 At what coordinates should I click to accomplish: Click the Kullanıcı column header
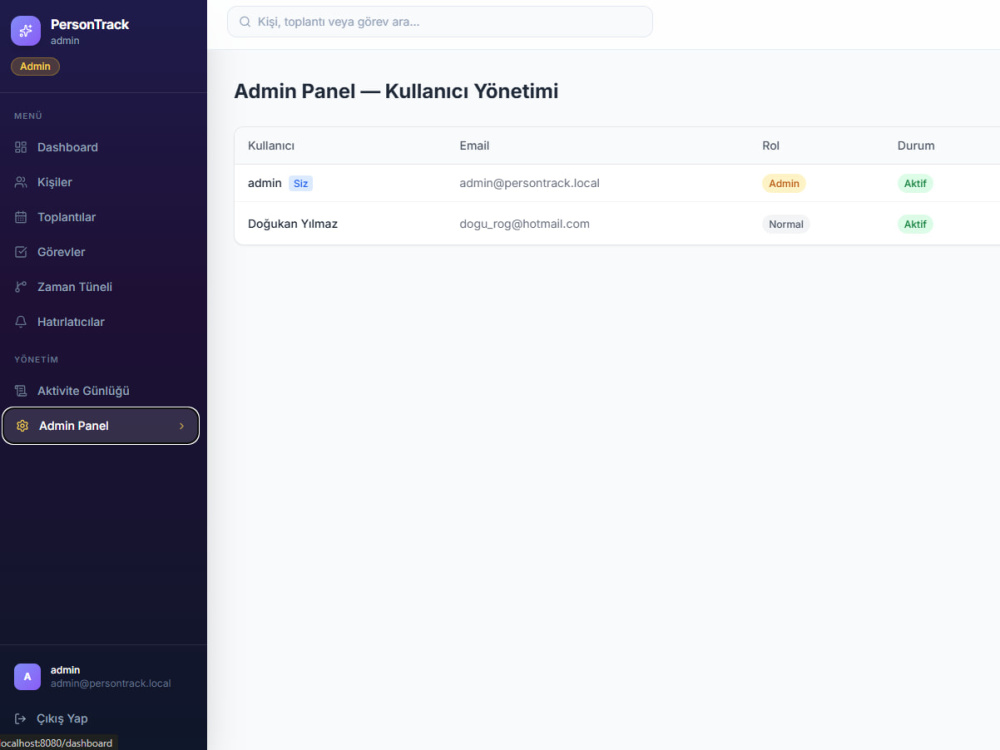(x=271, y=146)
